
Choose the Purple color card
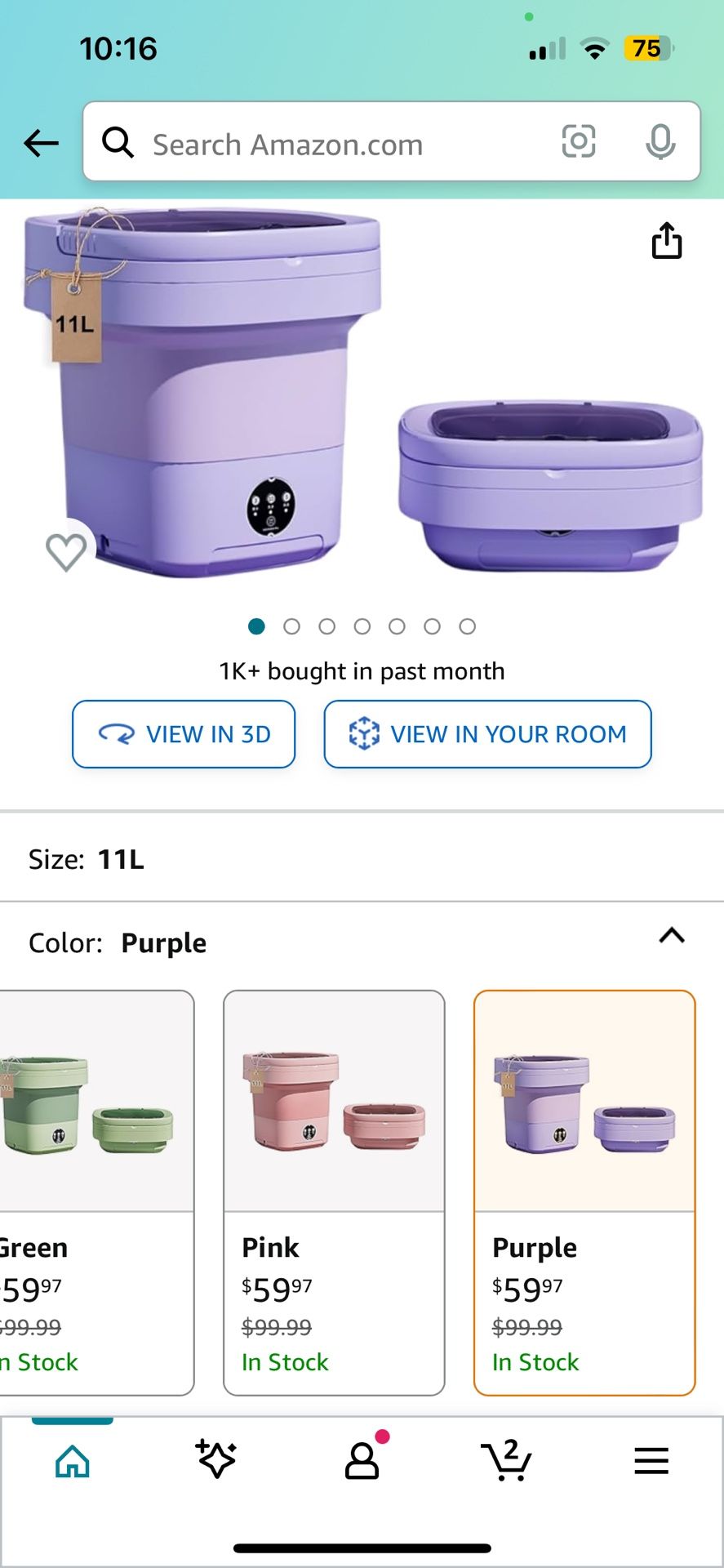[584, 1192]
